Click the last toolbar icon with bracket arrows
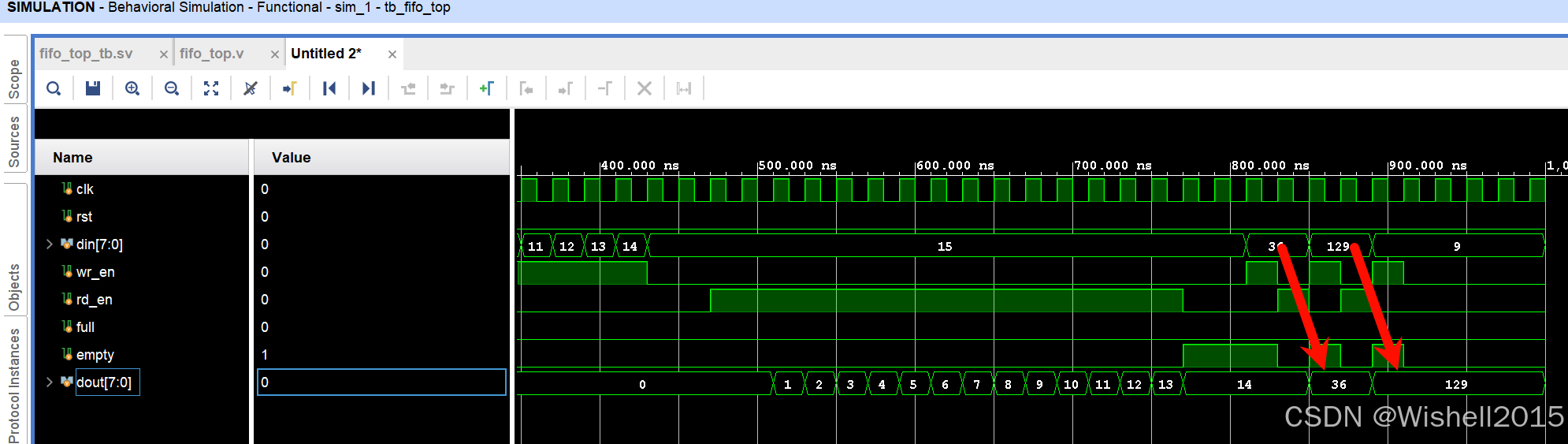The image size is (1568, 444). point(684,88)
